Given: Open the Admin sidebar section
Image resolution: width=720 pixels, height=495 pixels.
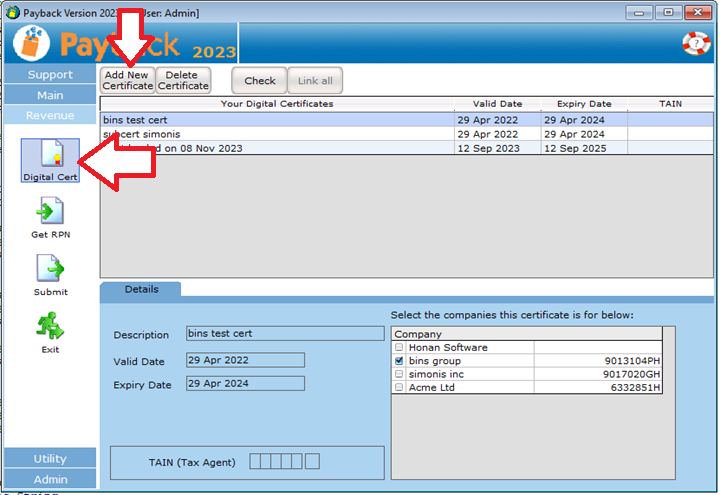Looking at the screenshot, I should (x=50, y=479).
